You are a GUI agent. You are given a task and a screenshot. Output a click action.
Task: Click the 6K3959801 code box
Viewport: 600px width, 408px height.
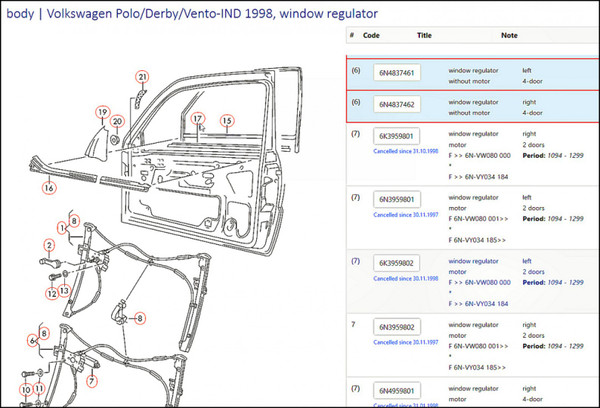397,136
